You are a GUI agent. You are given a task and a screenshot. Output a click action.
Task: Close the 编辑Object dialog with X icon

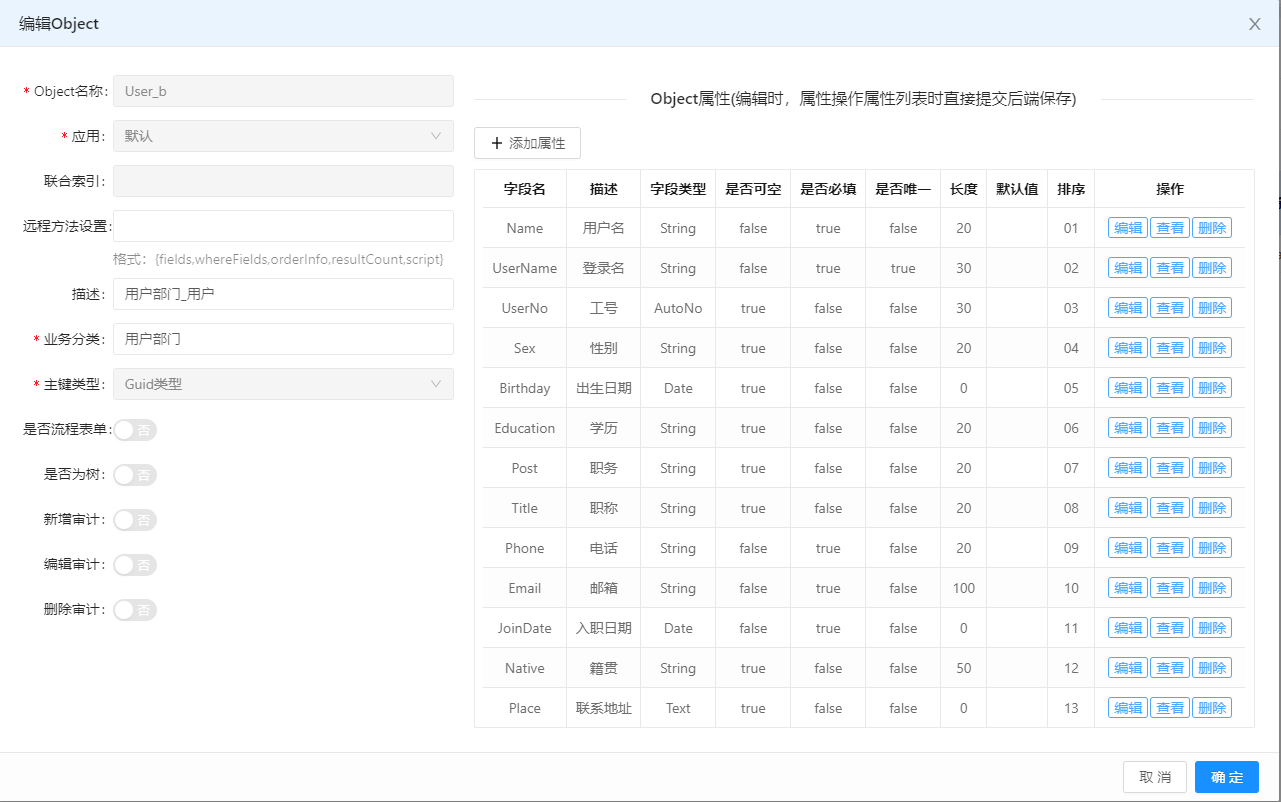pyautogui.click(x=1254, y=24)
